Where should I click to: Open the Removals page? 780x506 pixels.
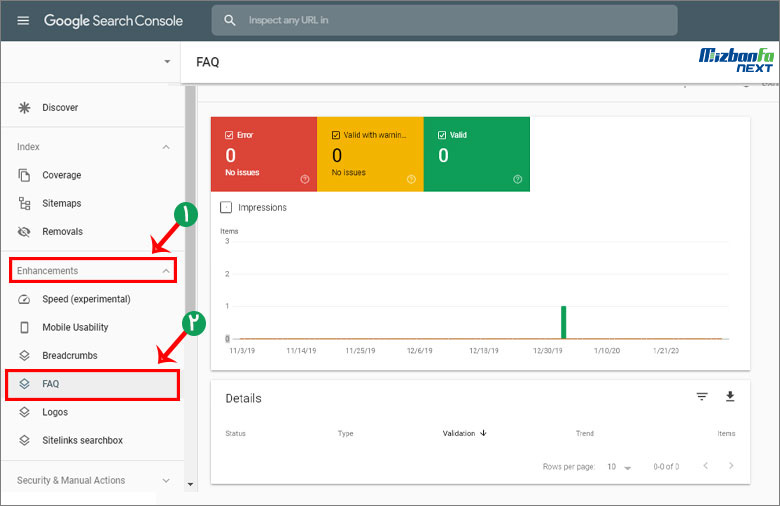[x=62, y=231]
